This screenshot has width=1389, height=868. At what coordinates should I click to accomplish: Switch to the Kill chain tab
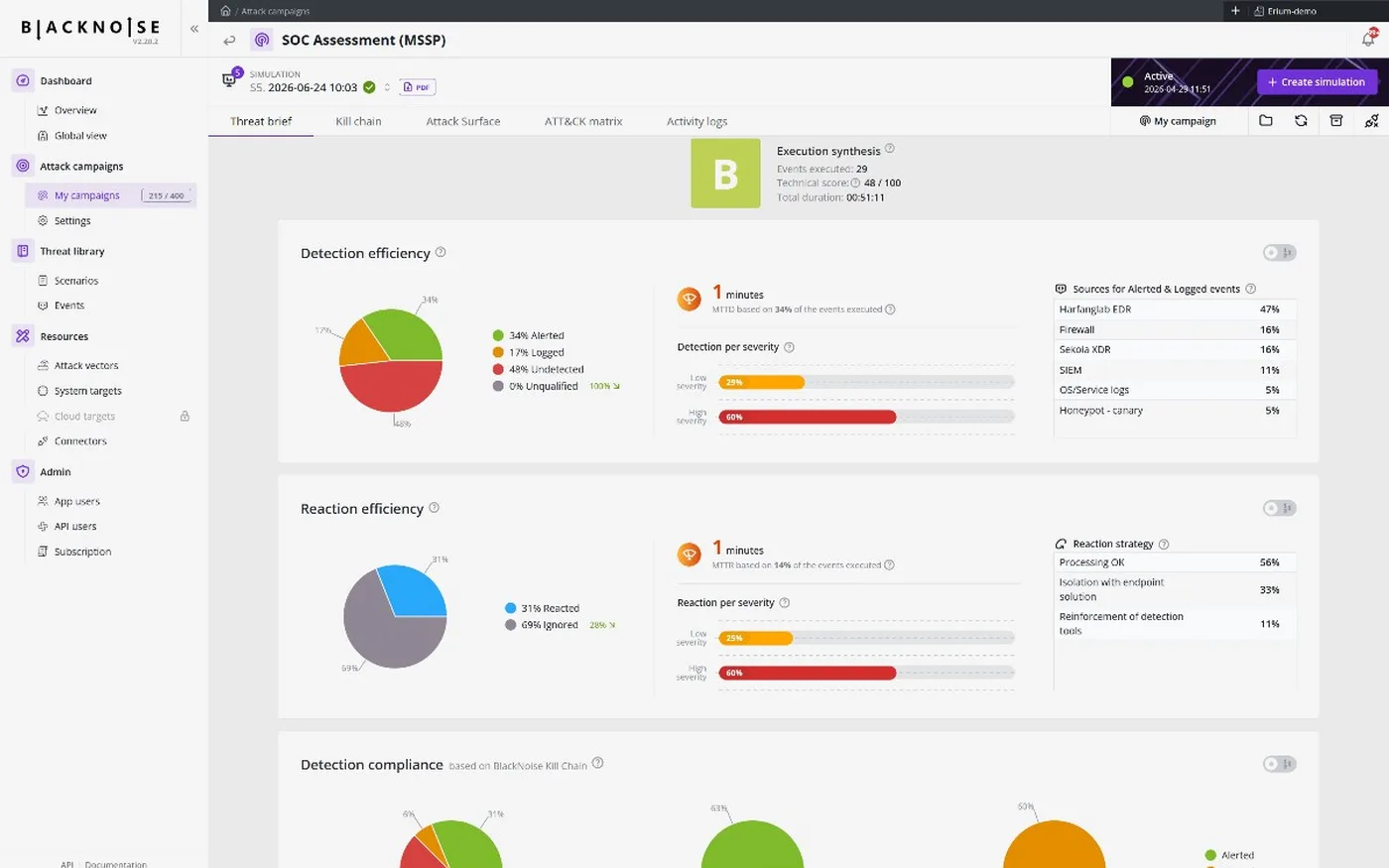coord(358,121)
